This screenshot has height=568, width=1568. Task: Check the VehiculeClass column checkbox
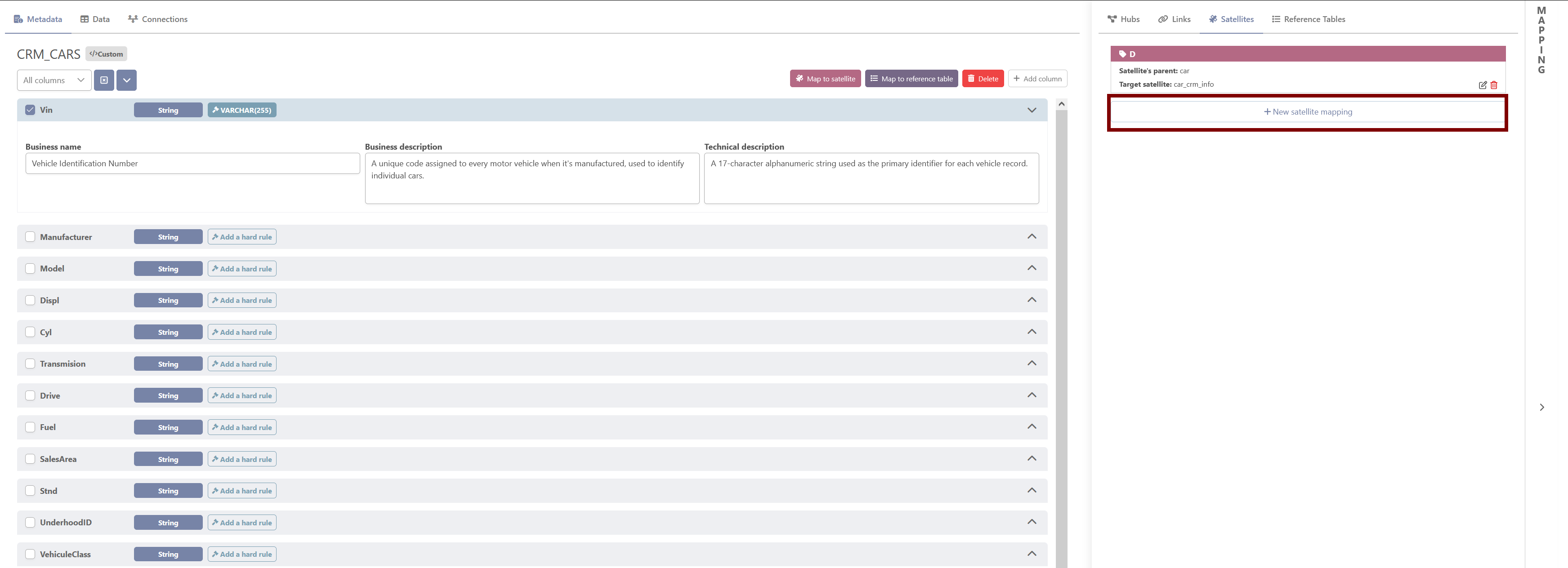click(31, 554)
